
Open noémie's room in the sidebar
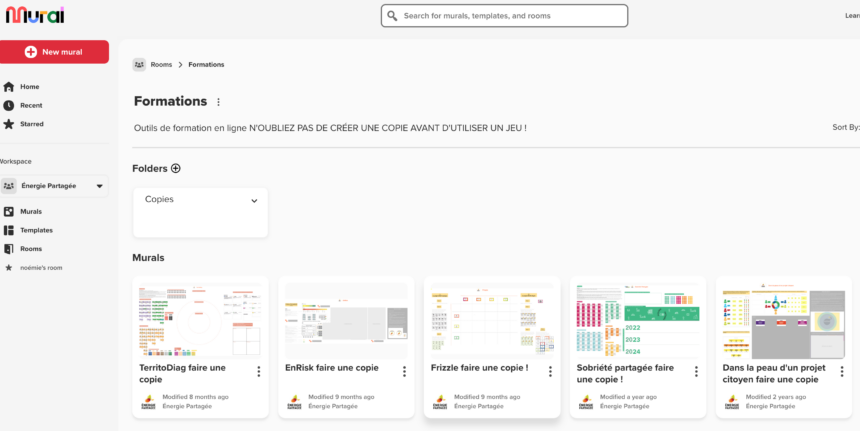(x=41, y=267)
